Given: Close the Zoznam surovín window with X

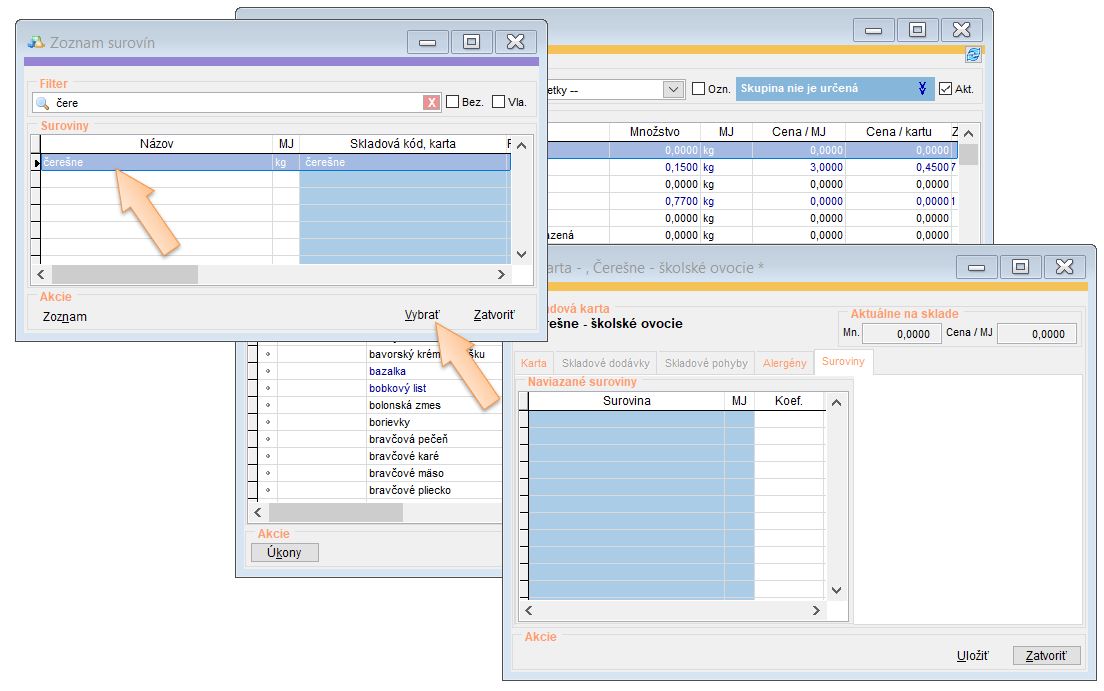Looking at the screenshot, I should (x=515, y=42).
